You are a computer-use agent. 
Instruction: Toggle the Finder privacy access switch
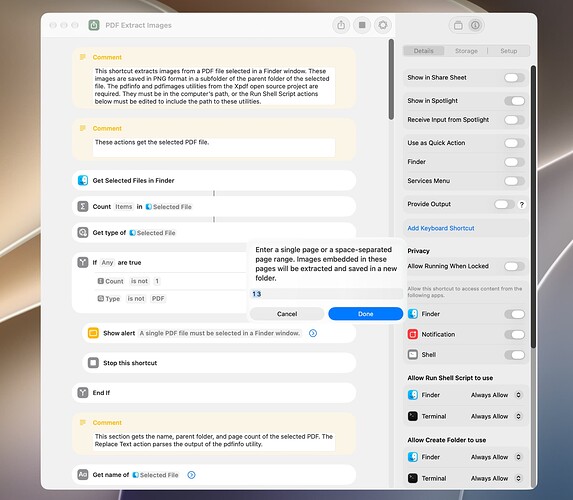tap(514, 314)
